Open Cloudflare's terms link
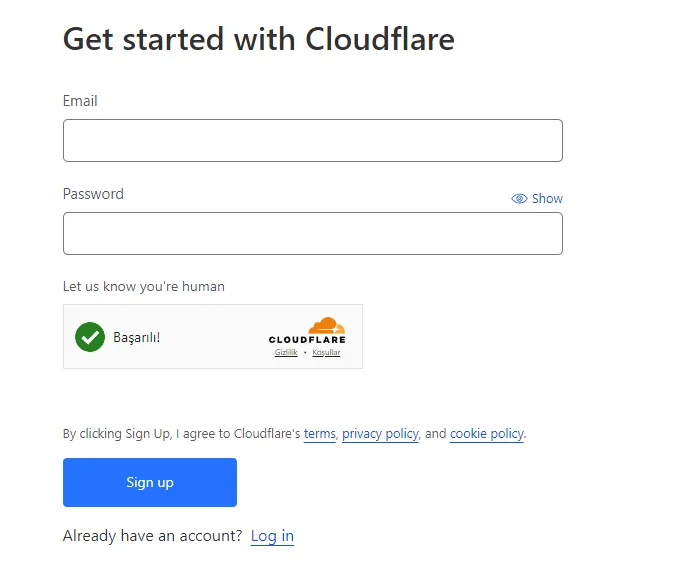The height and width of the screenshot is (582, 696). 319,434
